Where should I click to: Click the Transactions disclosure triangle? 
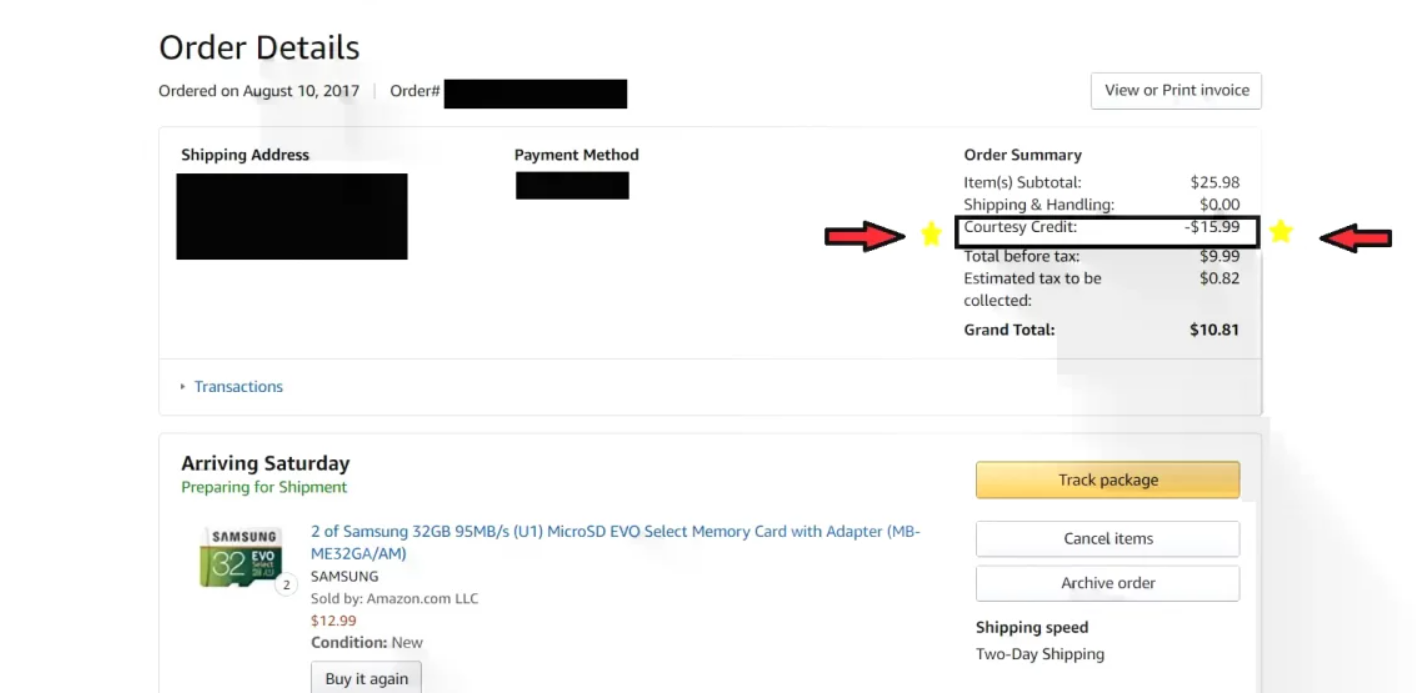tap(183, 386)
